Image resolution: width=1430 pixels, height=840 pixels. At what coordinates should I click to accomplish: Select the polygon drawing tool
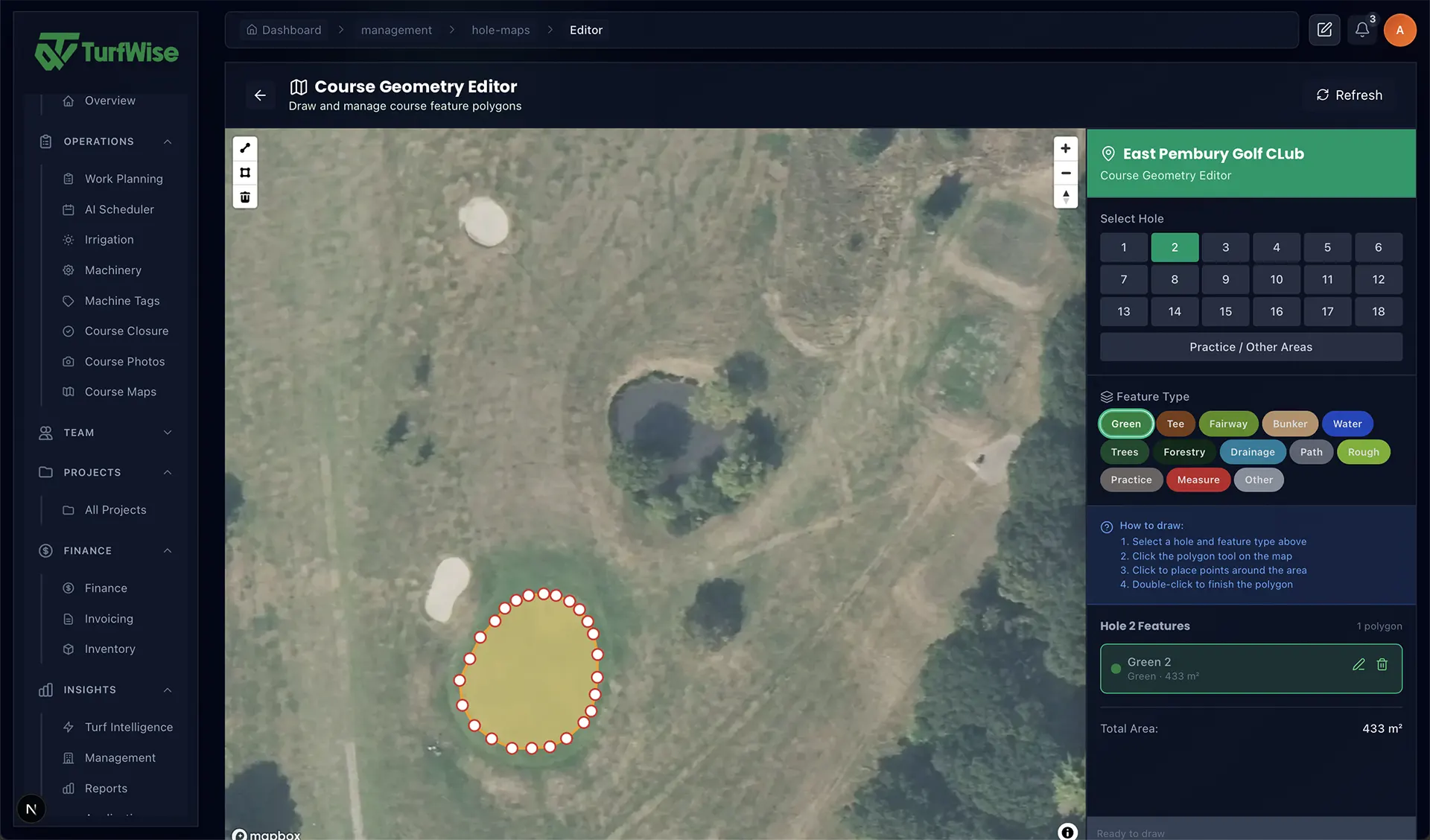(x=245, y=172)
